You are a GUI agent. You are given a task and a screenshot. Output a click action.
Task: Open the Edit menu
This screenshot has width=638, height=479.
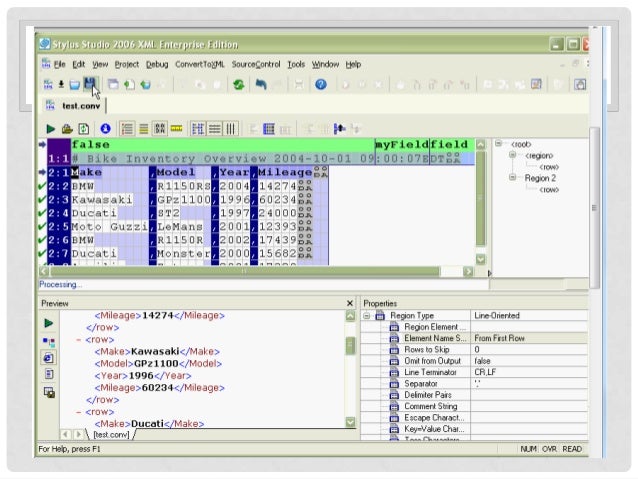click(x=79, y=64)
